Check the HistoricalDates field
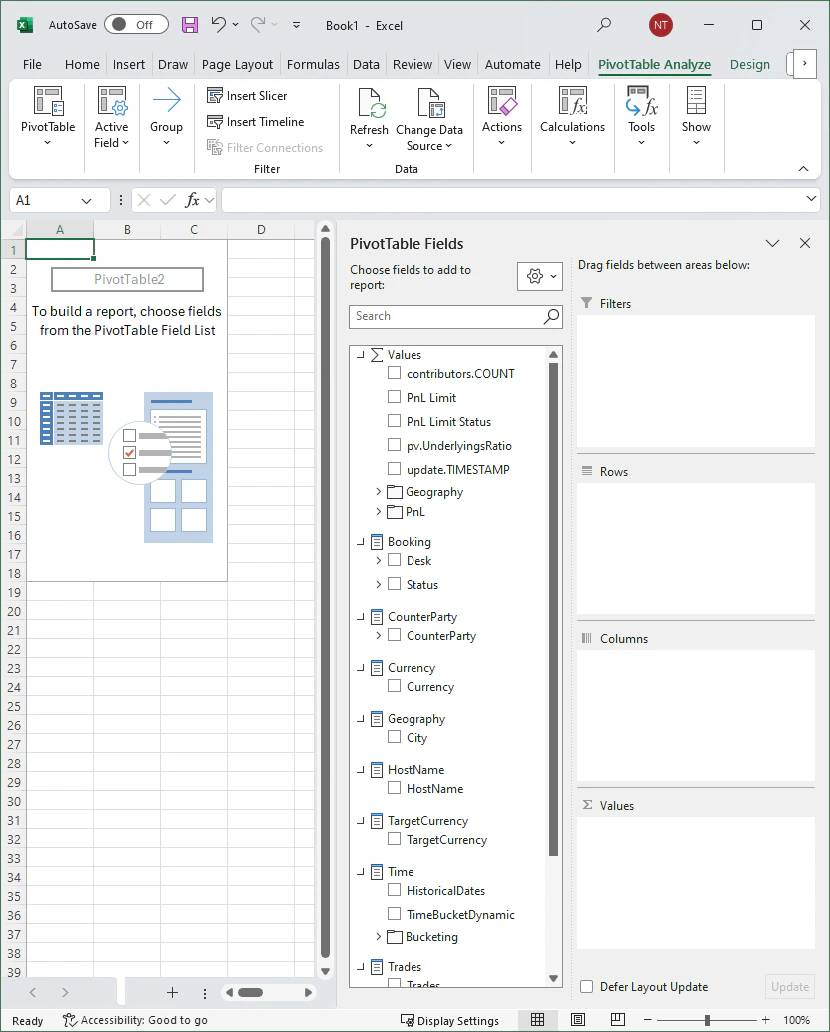 click(394, 890)
